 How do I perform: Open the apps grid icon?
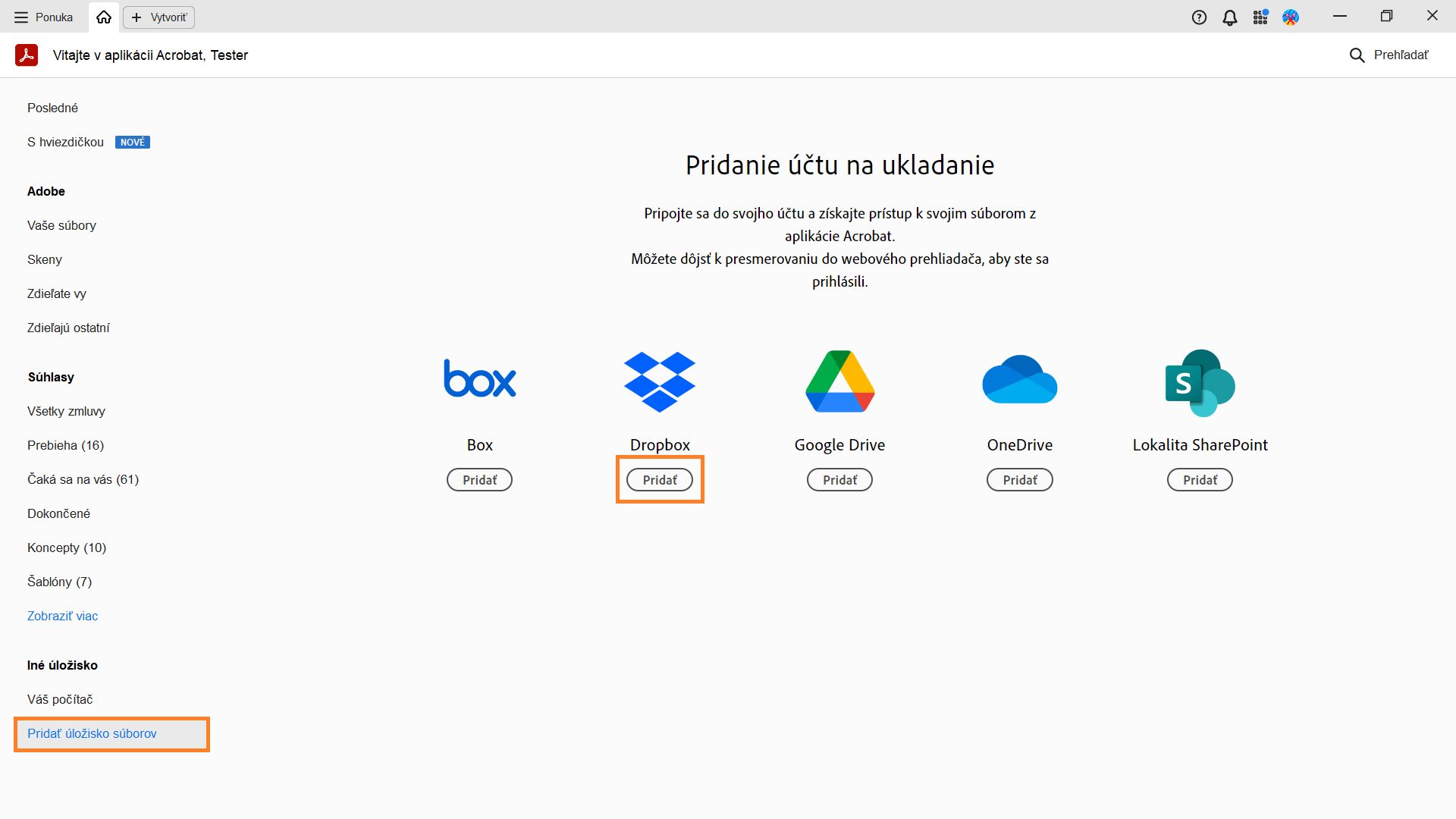[1260, 17]
